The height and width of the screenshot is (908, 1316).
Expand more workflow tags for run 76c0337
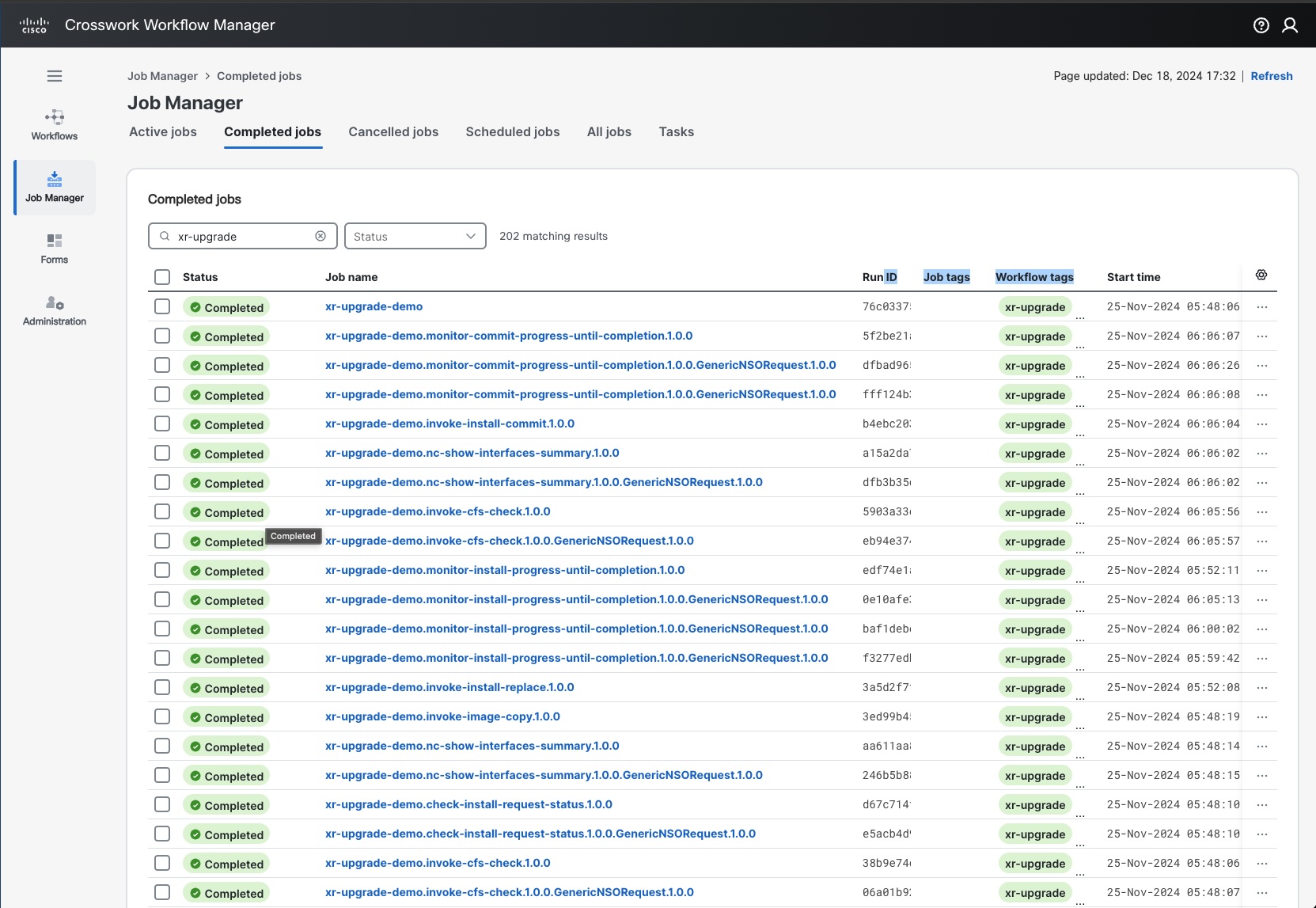[1080, 317]
